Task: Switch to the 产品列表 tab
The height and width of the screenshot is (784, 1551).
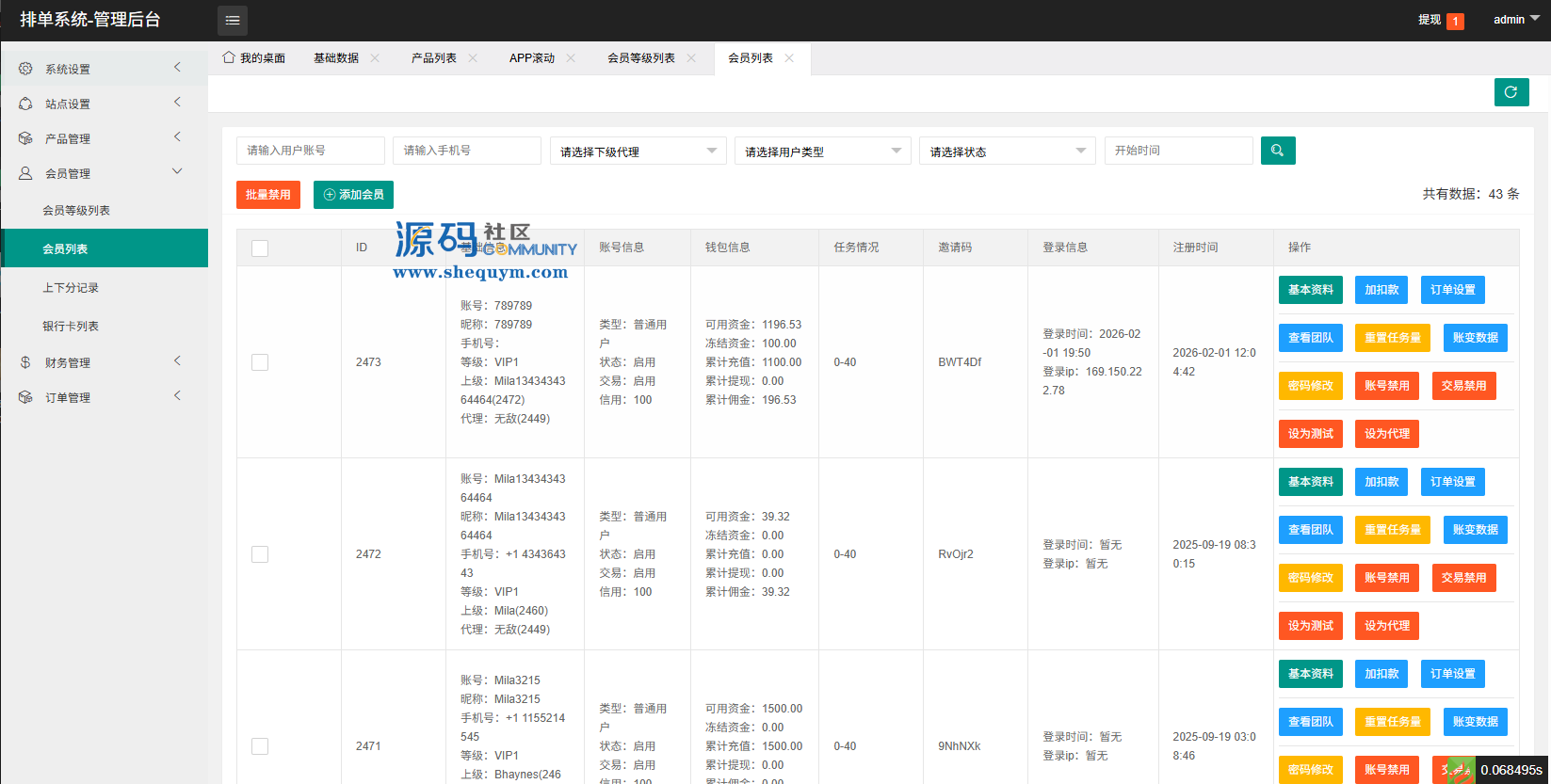Action: 433,58
